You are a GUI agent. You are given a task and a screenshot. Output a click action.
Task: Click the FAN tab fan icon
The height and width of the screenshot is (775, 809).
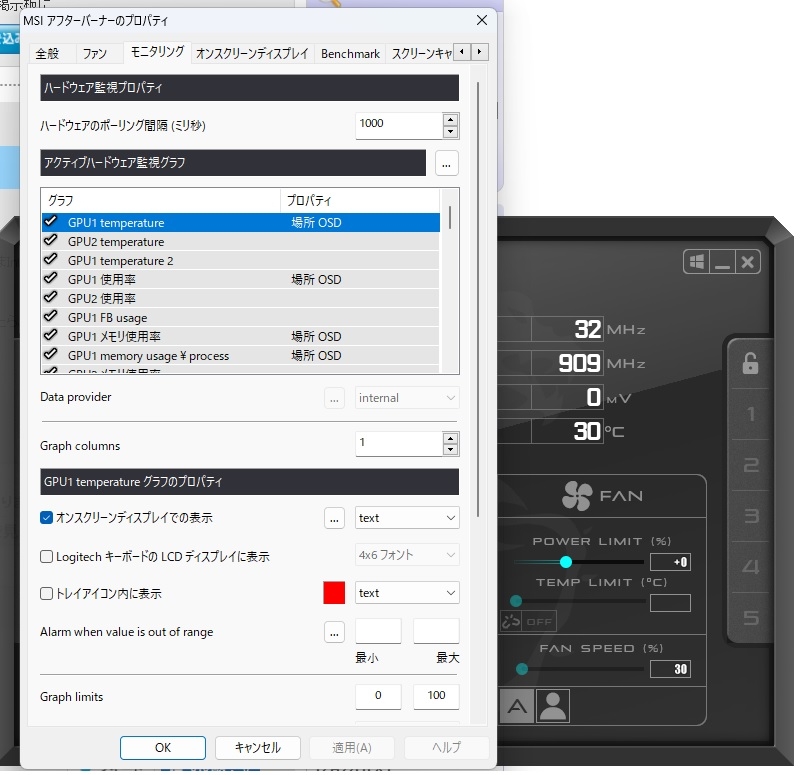coord(577,496)
